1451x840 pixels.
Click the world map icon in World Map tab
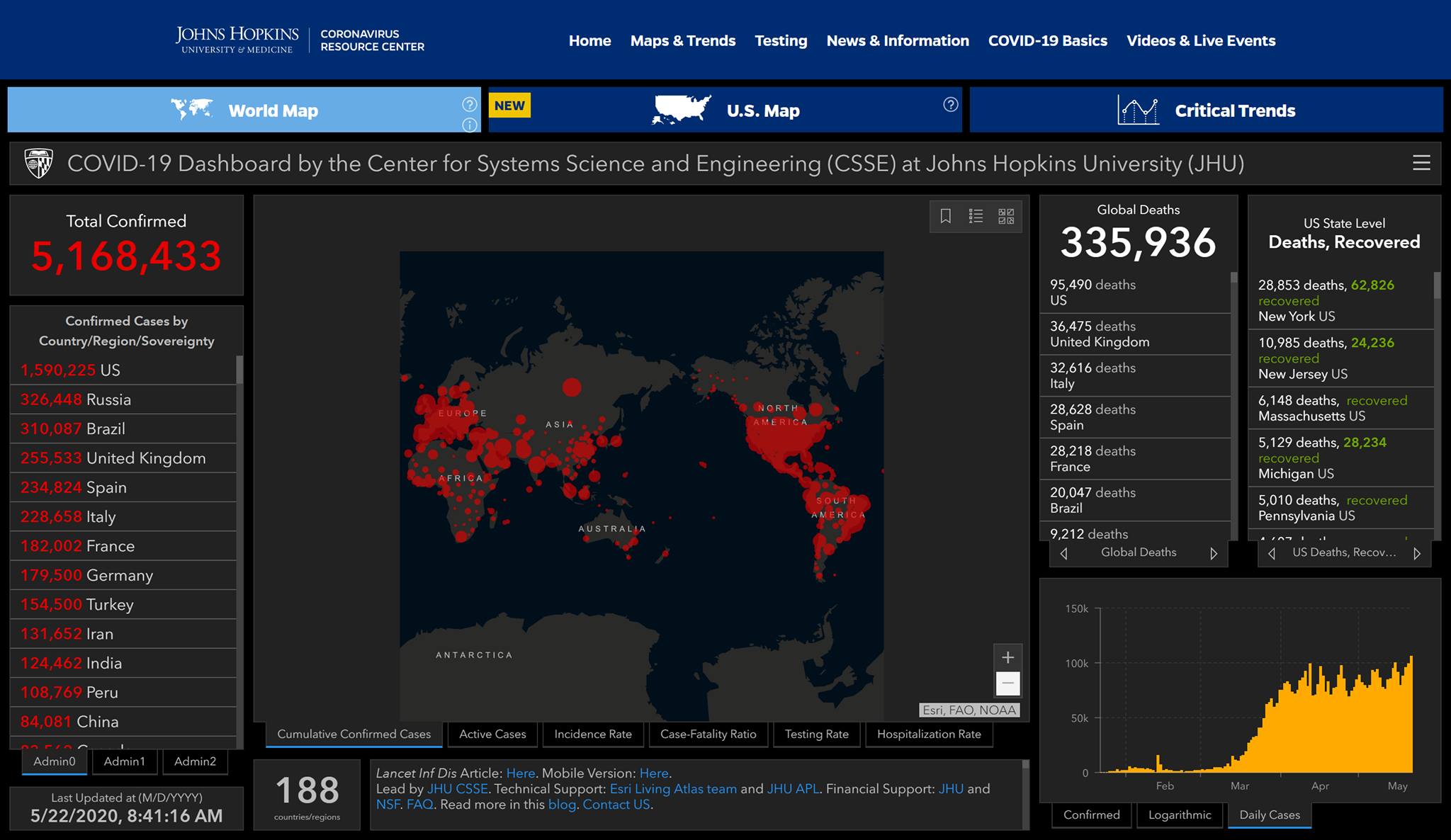click(191, 109)
